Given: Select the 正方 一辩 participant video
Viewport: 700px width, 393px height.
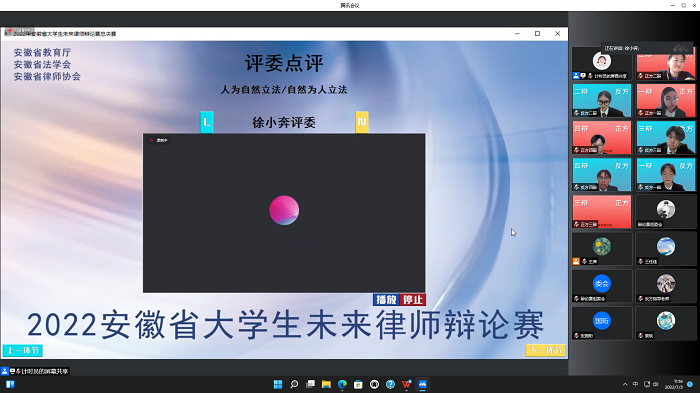Looking at the screenshot, I should tap(666, 100).
